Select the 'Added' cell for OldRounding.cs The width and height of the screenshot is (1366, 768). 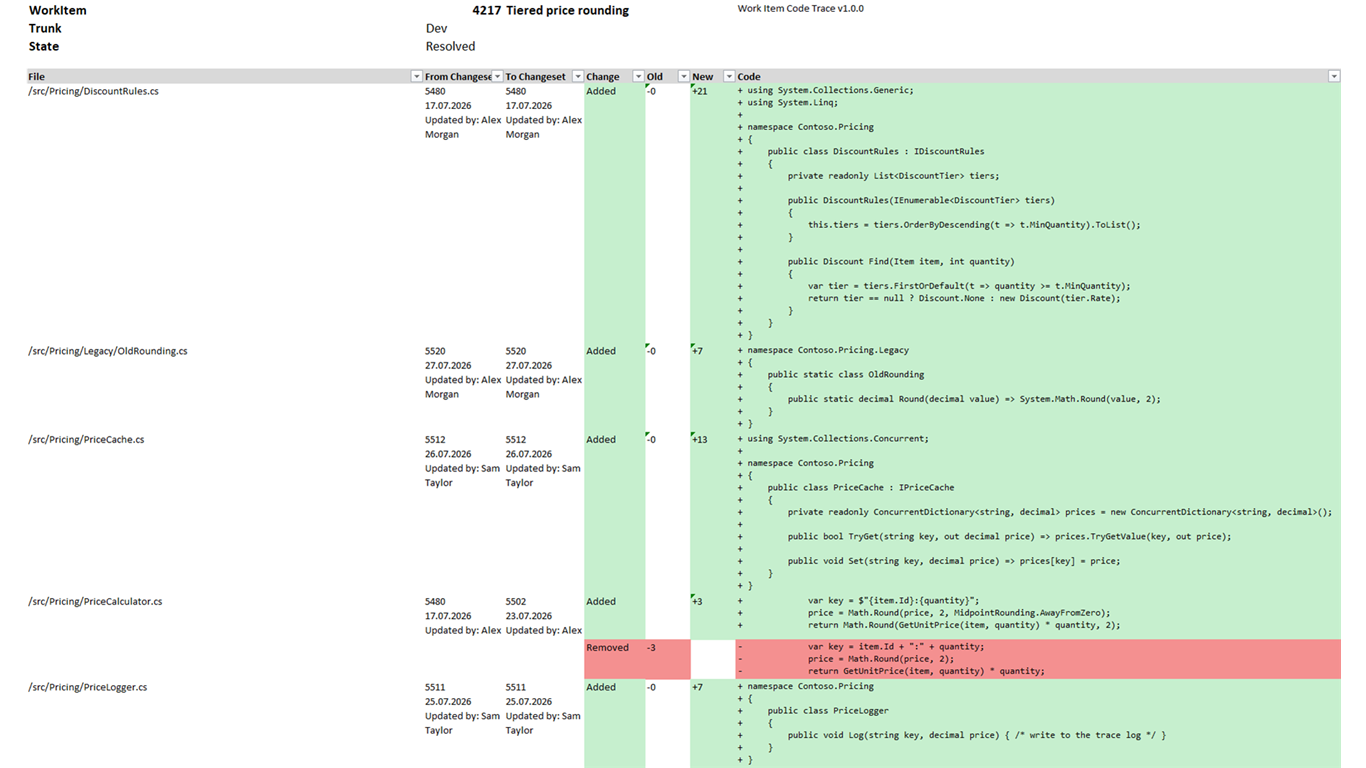pyautogui.click(x=614, y=387)
